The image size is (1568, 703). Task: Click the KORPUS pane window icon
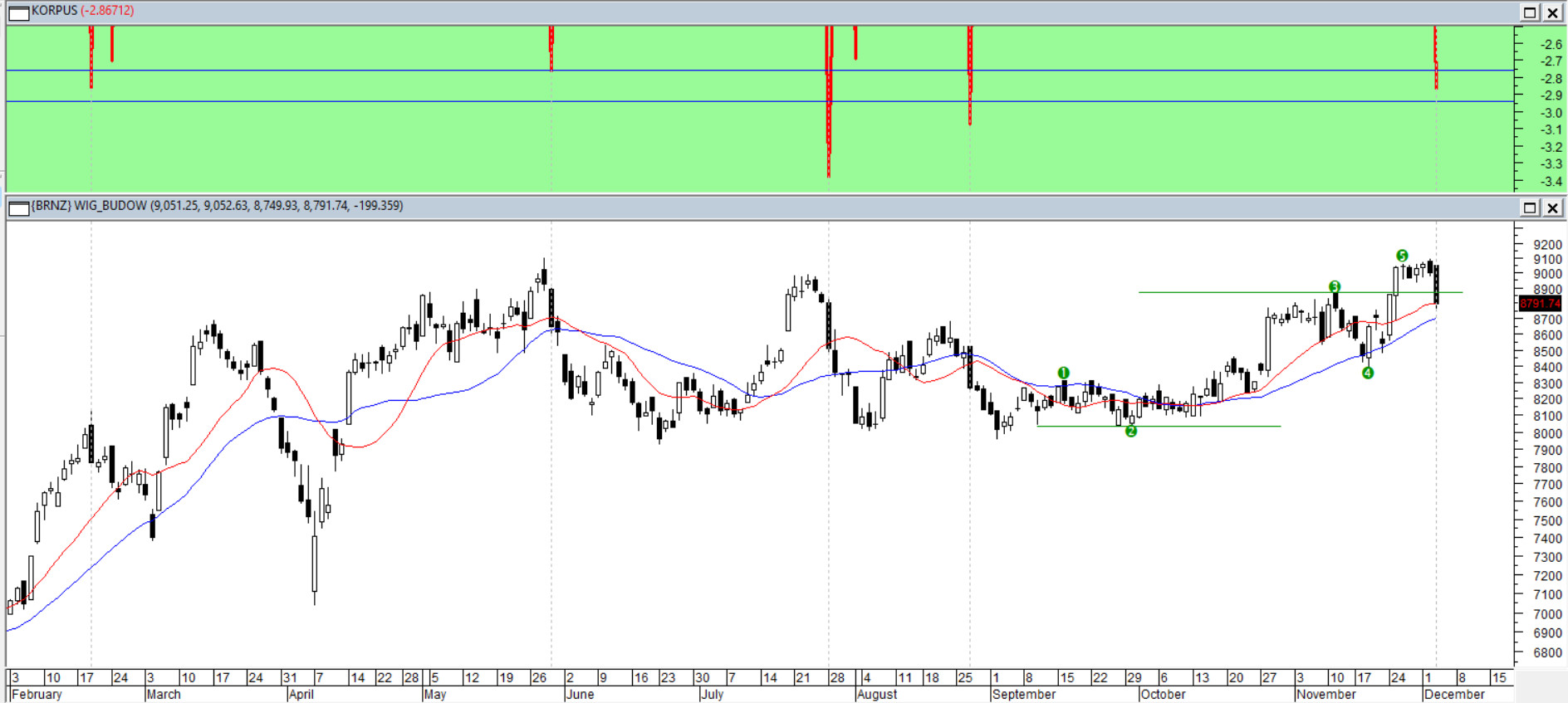pos(18,12)
